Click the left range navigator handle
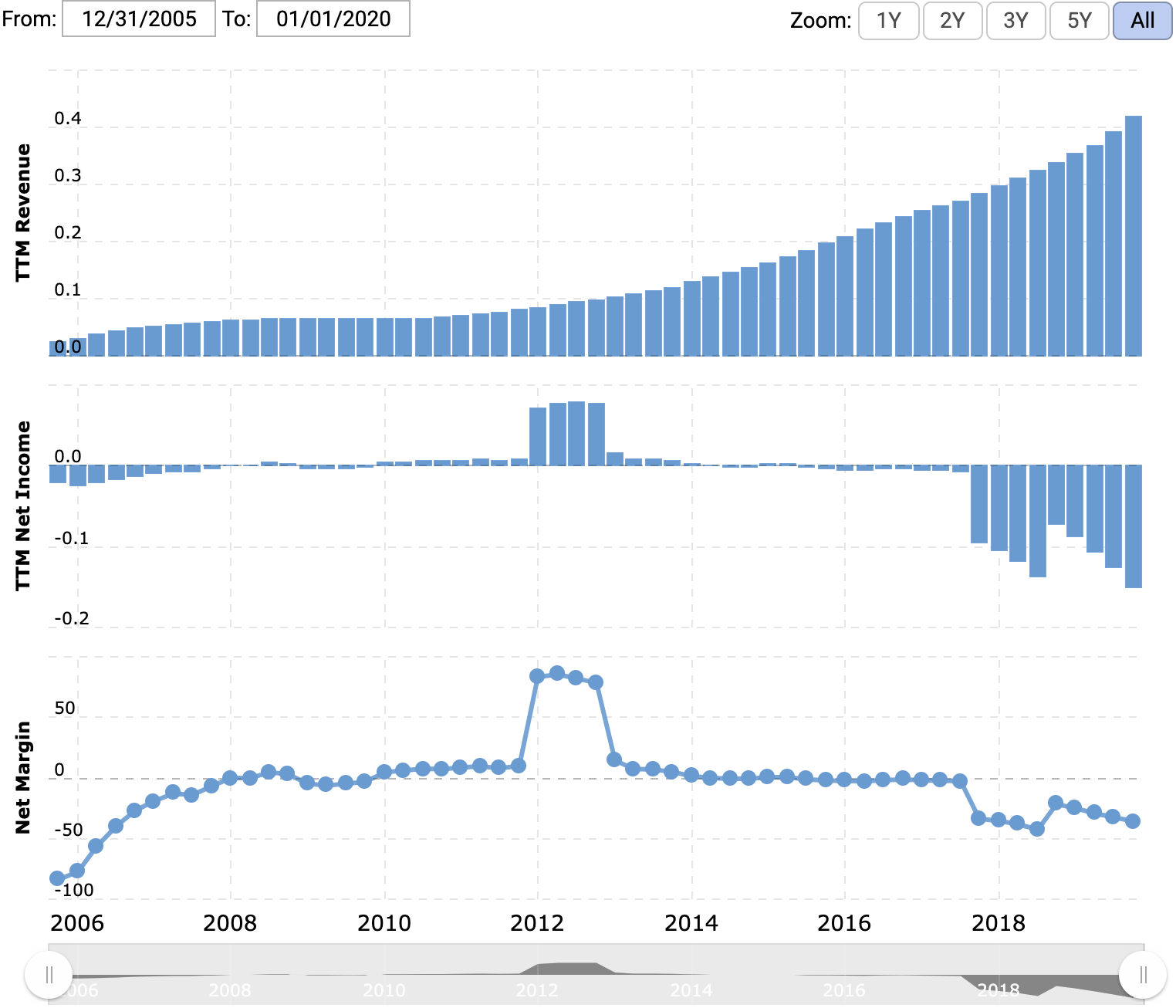 pos(49,975)
